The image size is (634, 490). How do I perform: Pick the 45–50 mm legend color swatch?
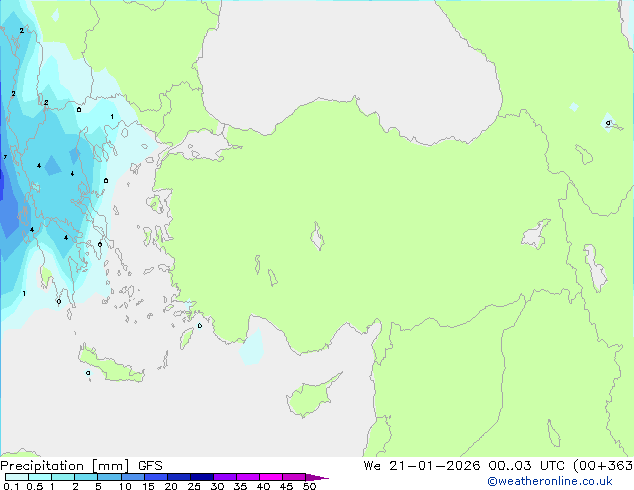[x=294, y=477]
